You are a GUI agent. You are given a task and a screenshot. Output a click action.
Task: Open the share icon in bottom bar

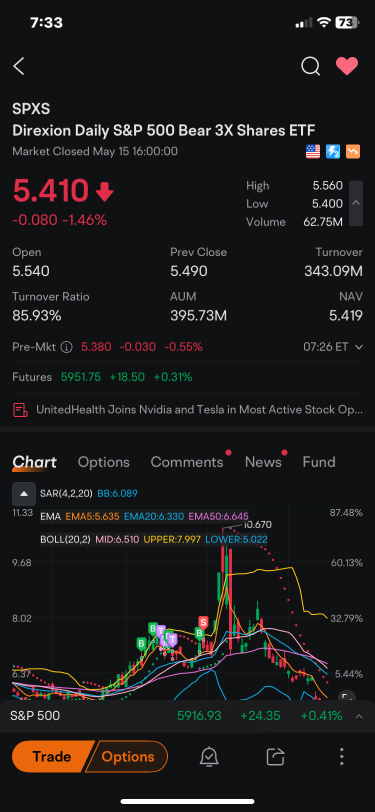coord(276,757)
